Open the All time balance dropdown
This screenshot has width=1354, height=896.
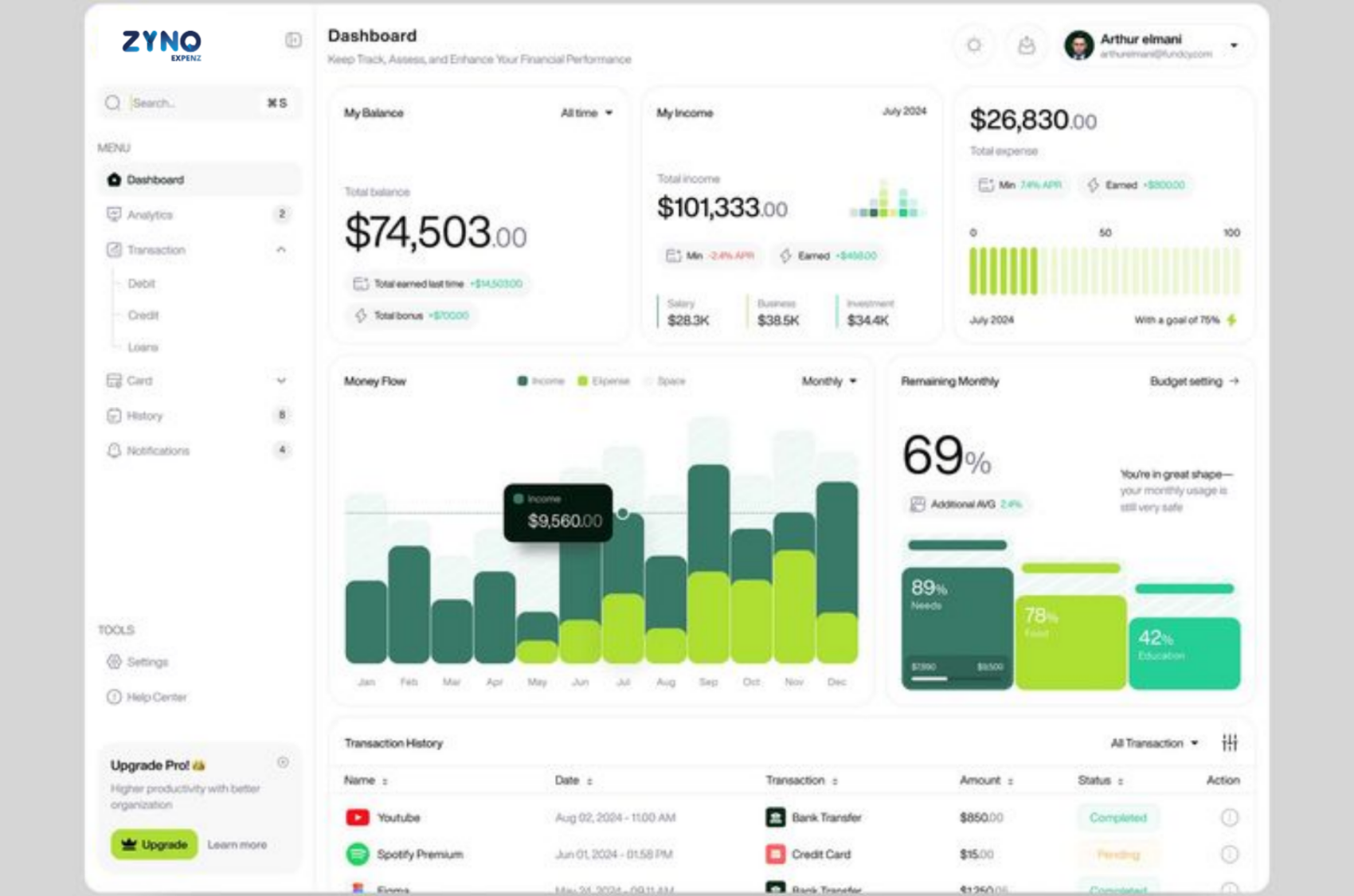point(586,113)
